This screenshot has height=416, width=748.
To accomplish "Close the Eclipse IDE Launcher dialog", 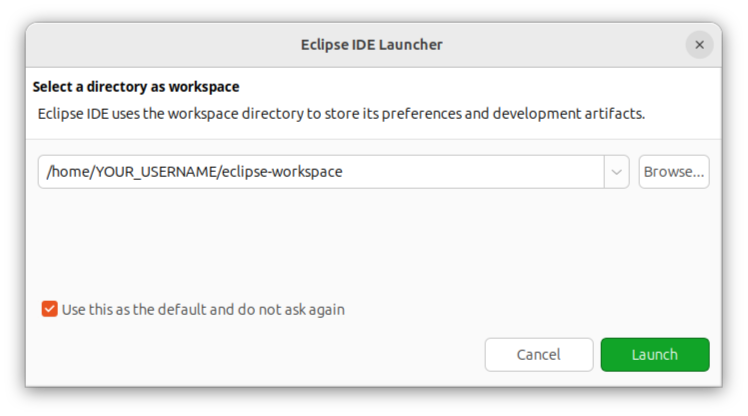I will (699, 44).
